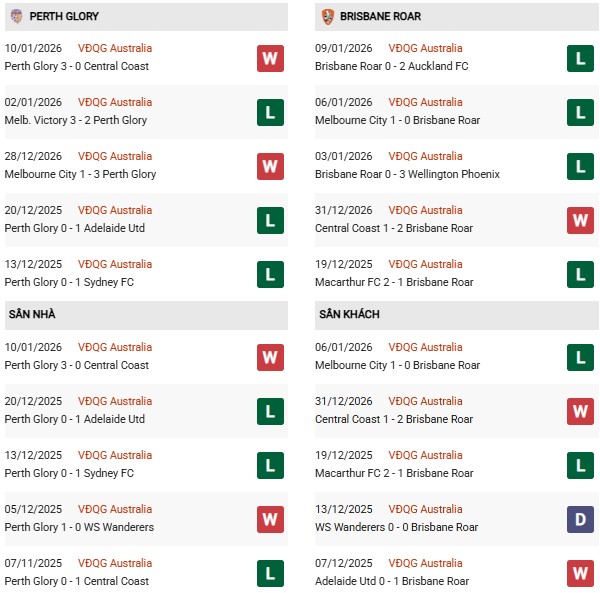Click the L badge for Brisbane Roar 0-3 Wellington Phoenix
This screenshot has width=600, height=593.
(580, 166)
